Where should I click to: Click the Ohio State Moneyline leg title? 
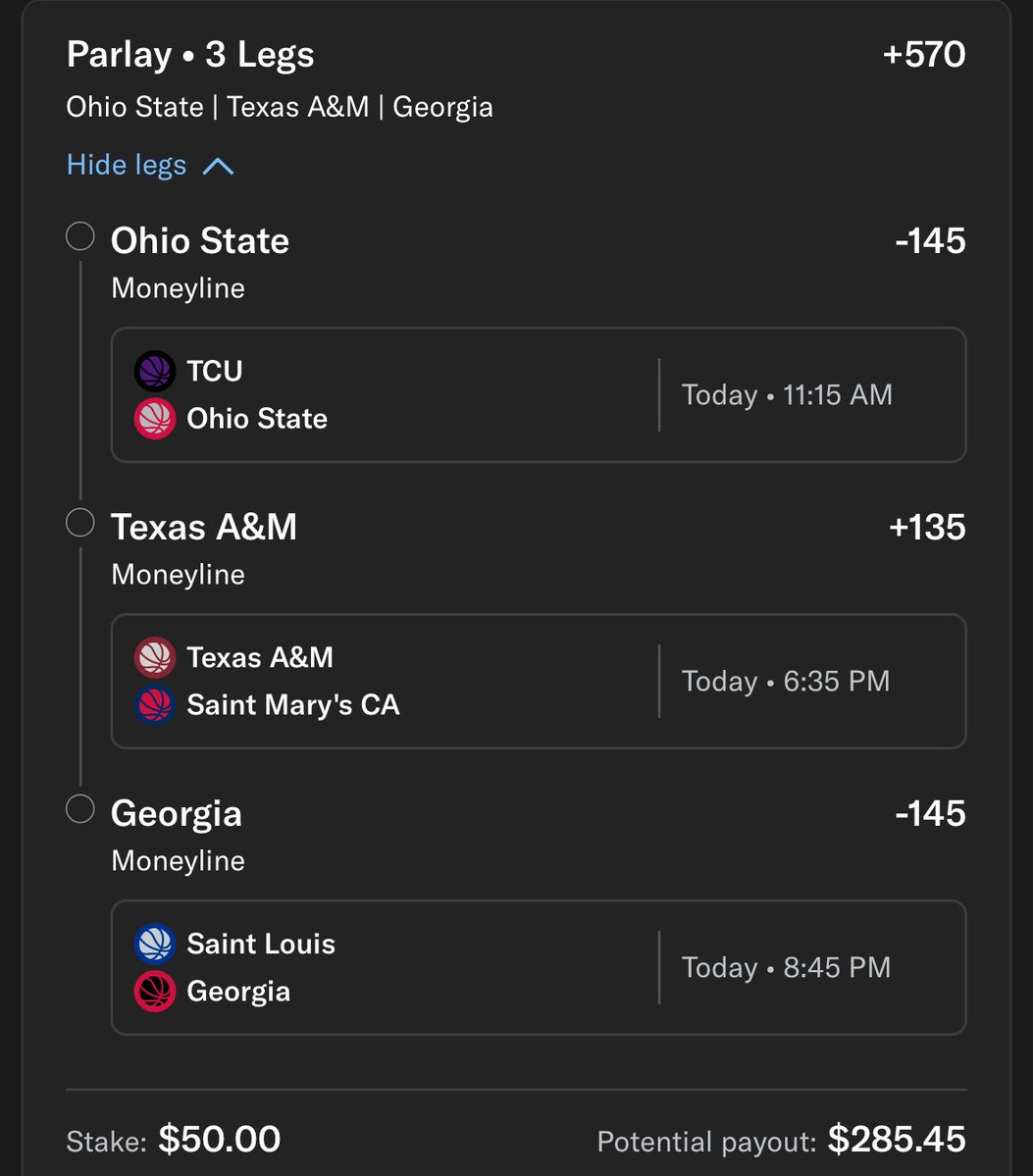200,241
